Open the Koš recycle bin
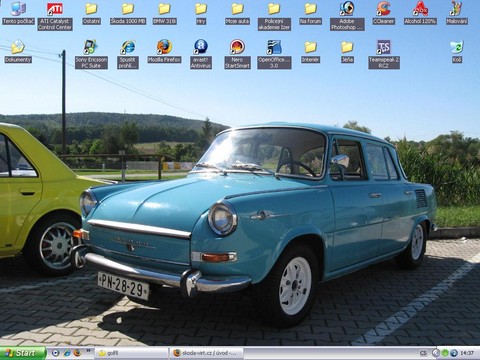This screenshot has height=360, width=480. (457, 52)
